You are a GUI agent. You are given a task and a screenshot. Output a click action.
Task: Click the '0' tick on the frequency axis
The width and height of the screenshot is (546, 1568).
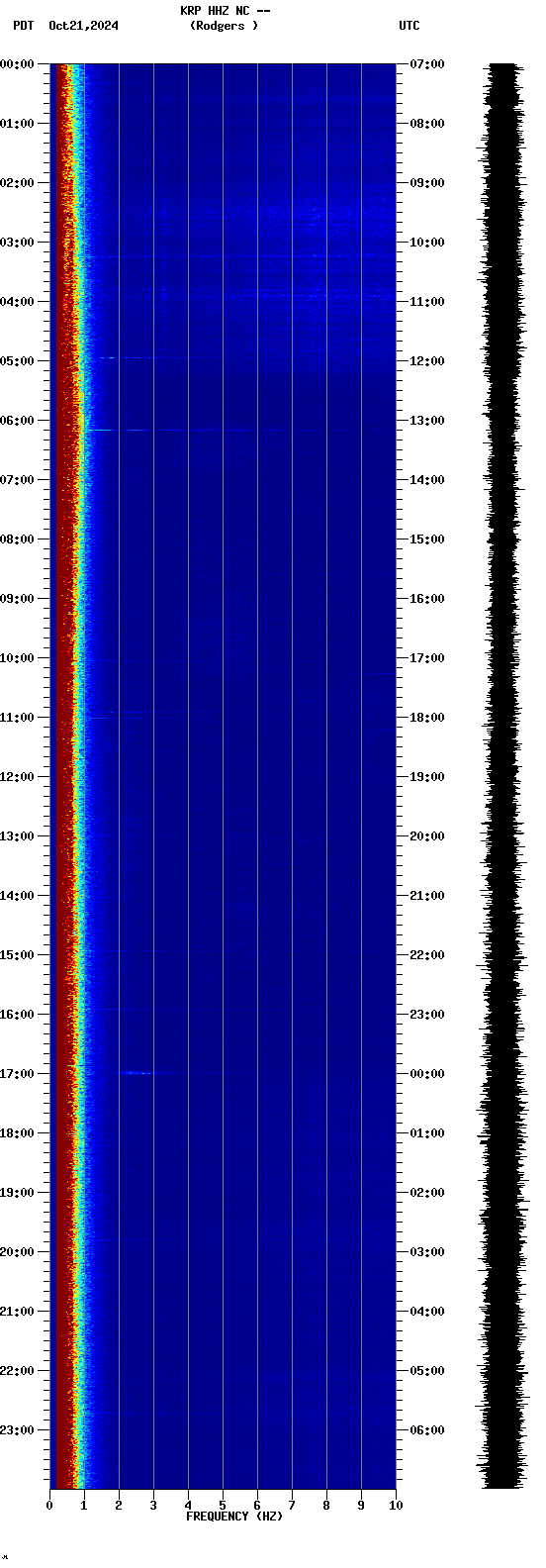(x=49, y=1506)
